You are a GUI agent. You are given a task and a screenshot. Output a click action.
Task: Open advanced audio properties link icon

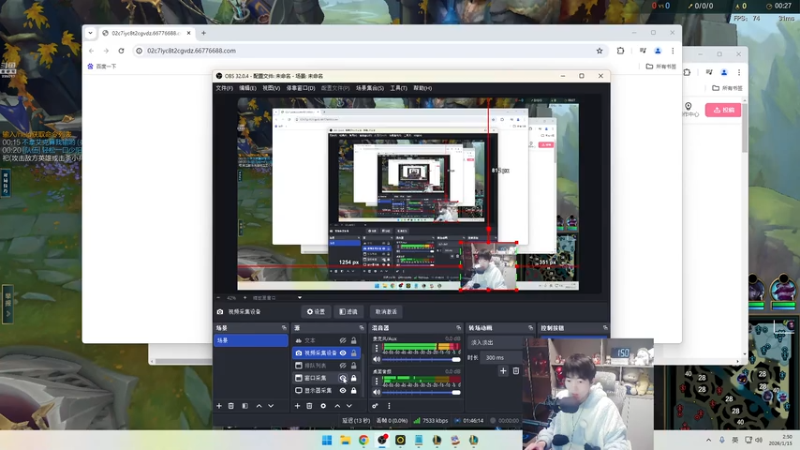pos(375,406)
